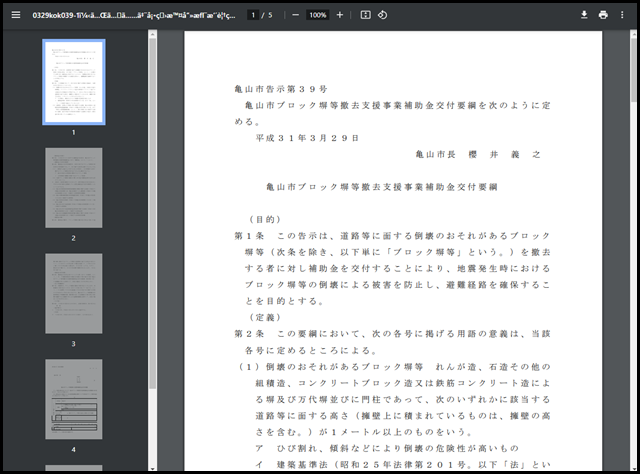Click the 100% zoom level field

pos(317,15)
